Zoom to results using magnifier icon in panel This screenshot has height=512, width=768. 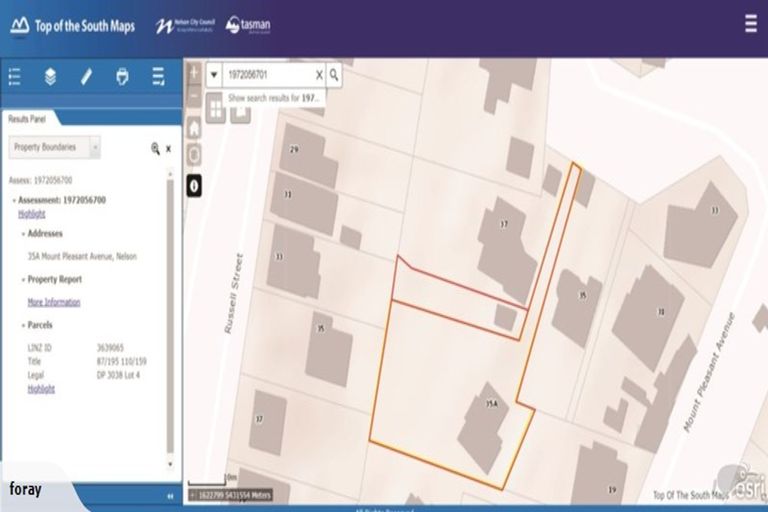155,148
